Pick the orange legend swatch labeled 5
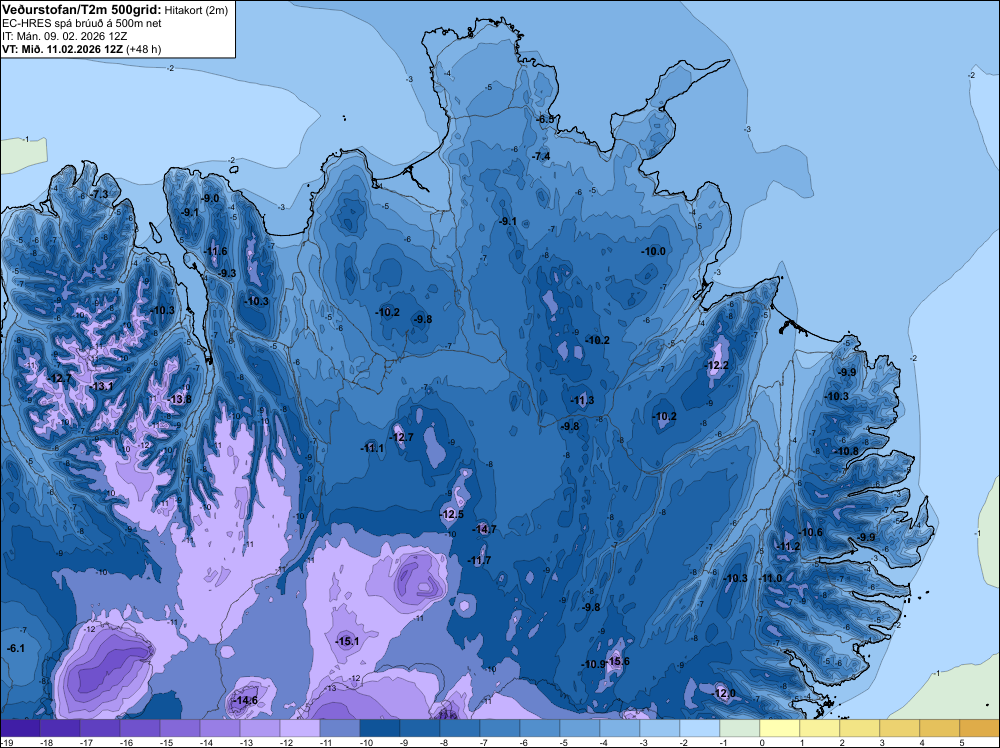1000x748 pixels. (979, 728)
